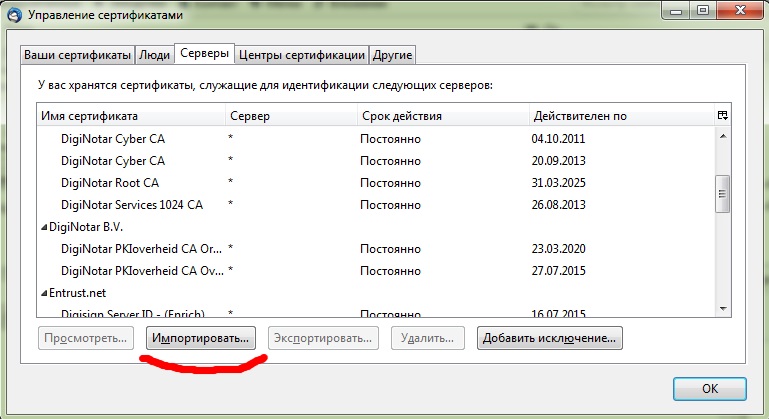The height and width of the screenshot is (419, 769).
Task: Switch to the Ваши сертификаты tab
Action: [77, 55]
